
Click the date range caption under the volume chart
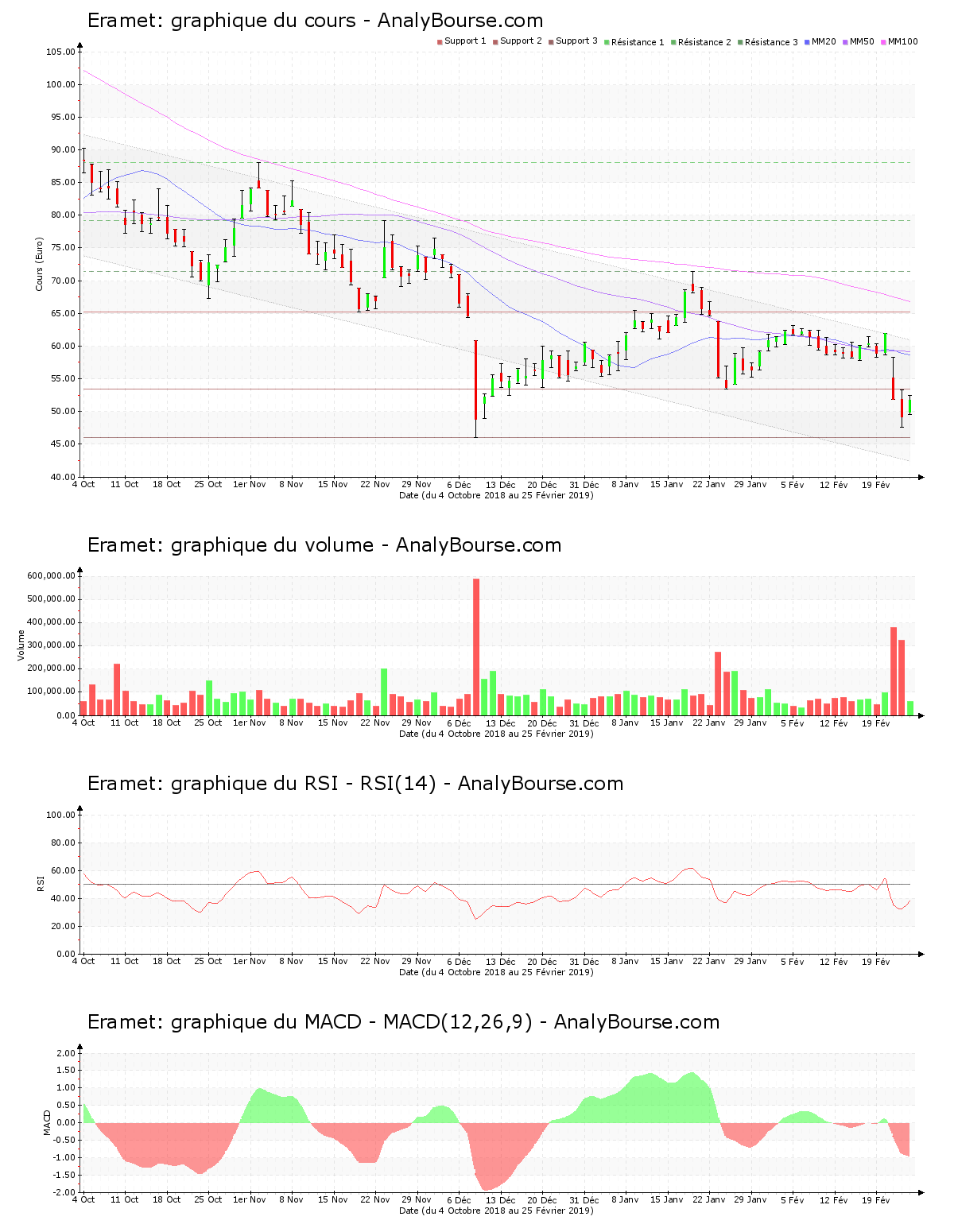click(x=496, y=734)
